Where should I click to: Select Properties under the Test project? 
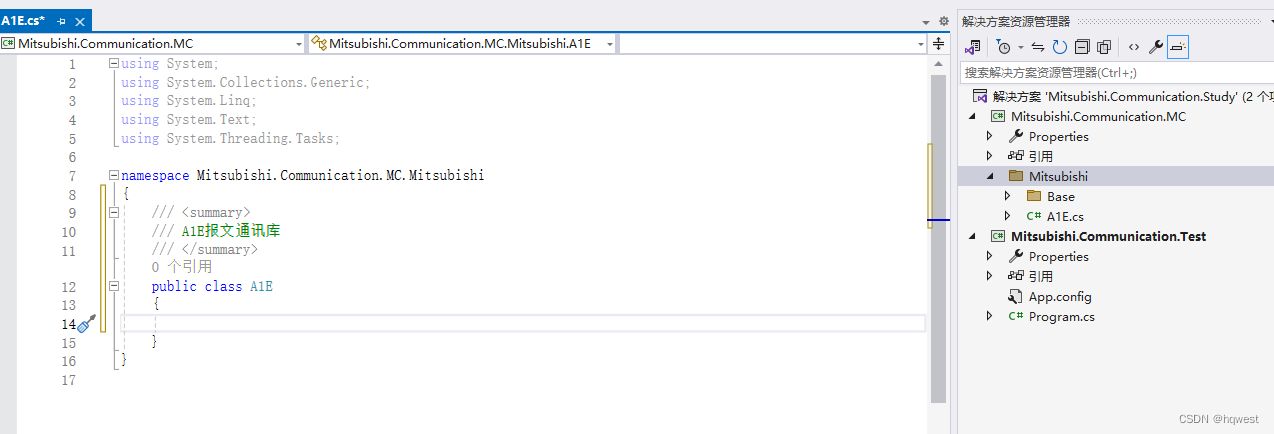click(x=1058, y=257)
